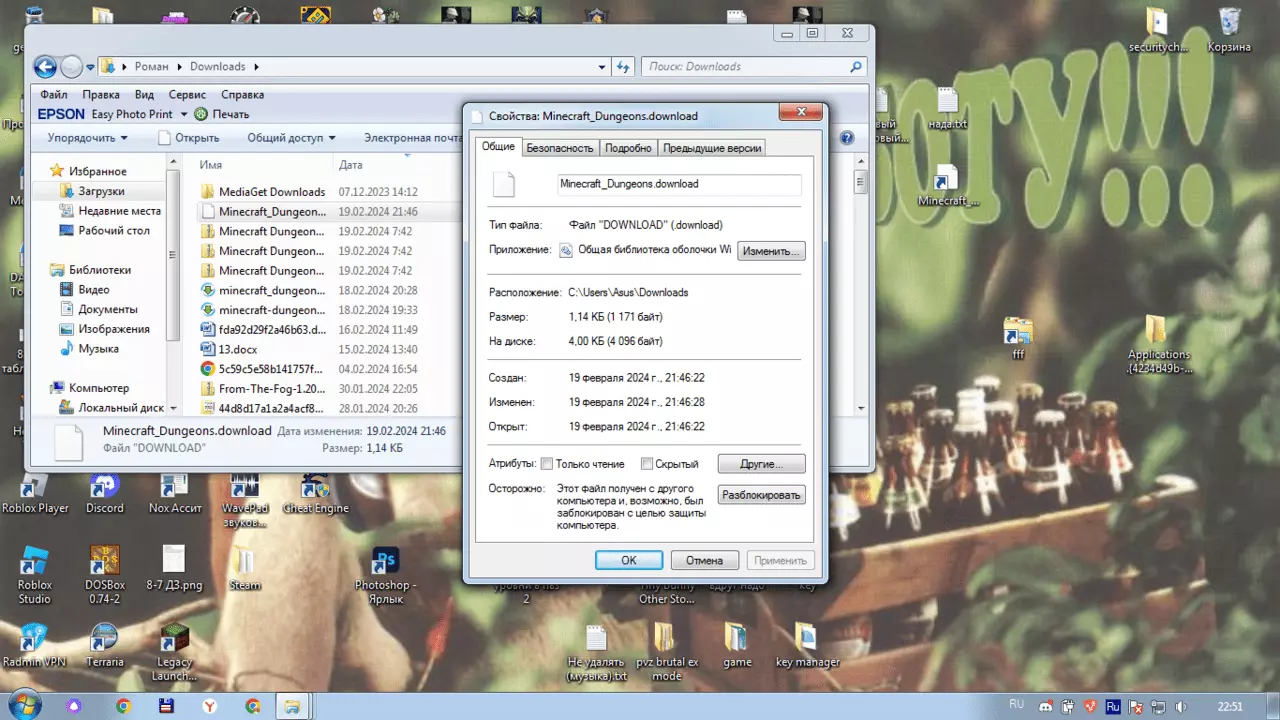Click the Chrome icon in the taskbar

[x=123, y=706]
